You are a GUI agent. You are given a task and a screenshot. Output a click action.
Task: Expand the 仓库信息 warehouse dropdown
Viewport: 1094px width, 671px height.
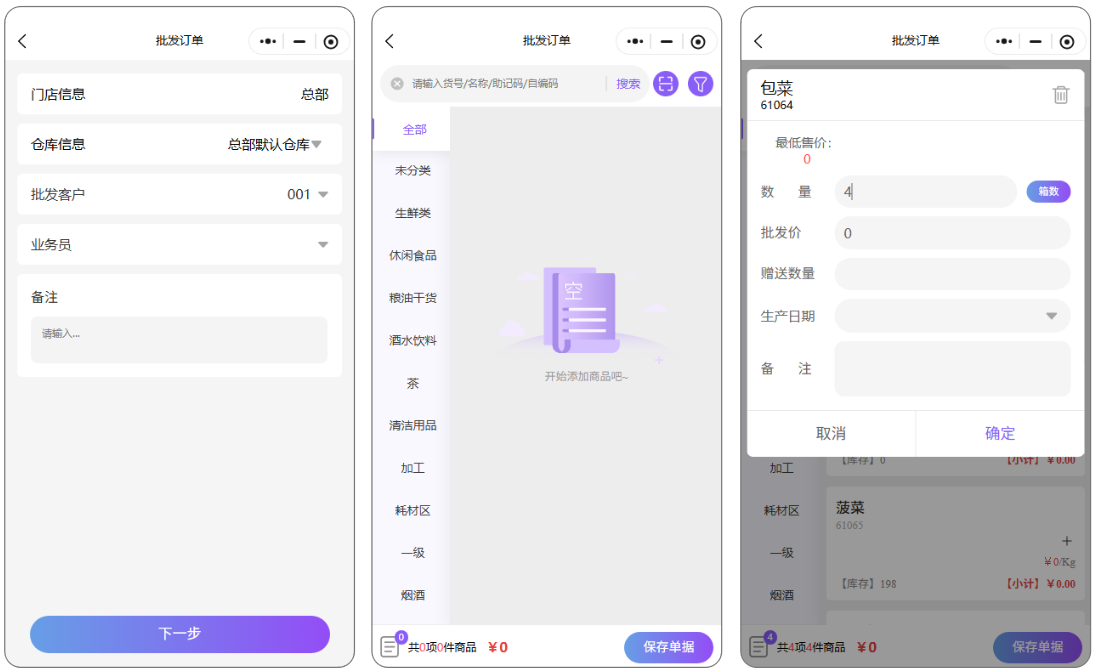click(316, 144)
